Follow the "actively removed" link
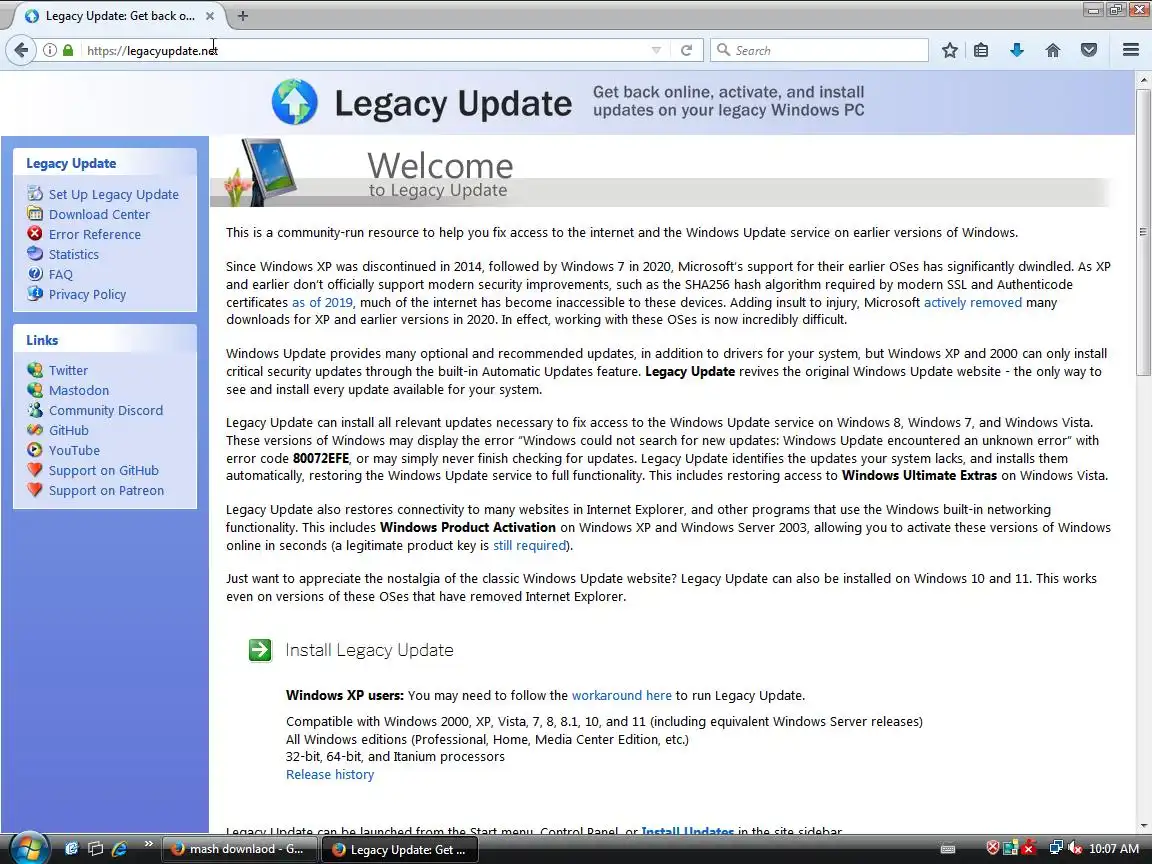1152x864 pixels. point(973,302)
